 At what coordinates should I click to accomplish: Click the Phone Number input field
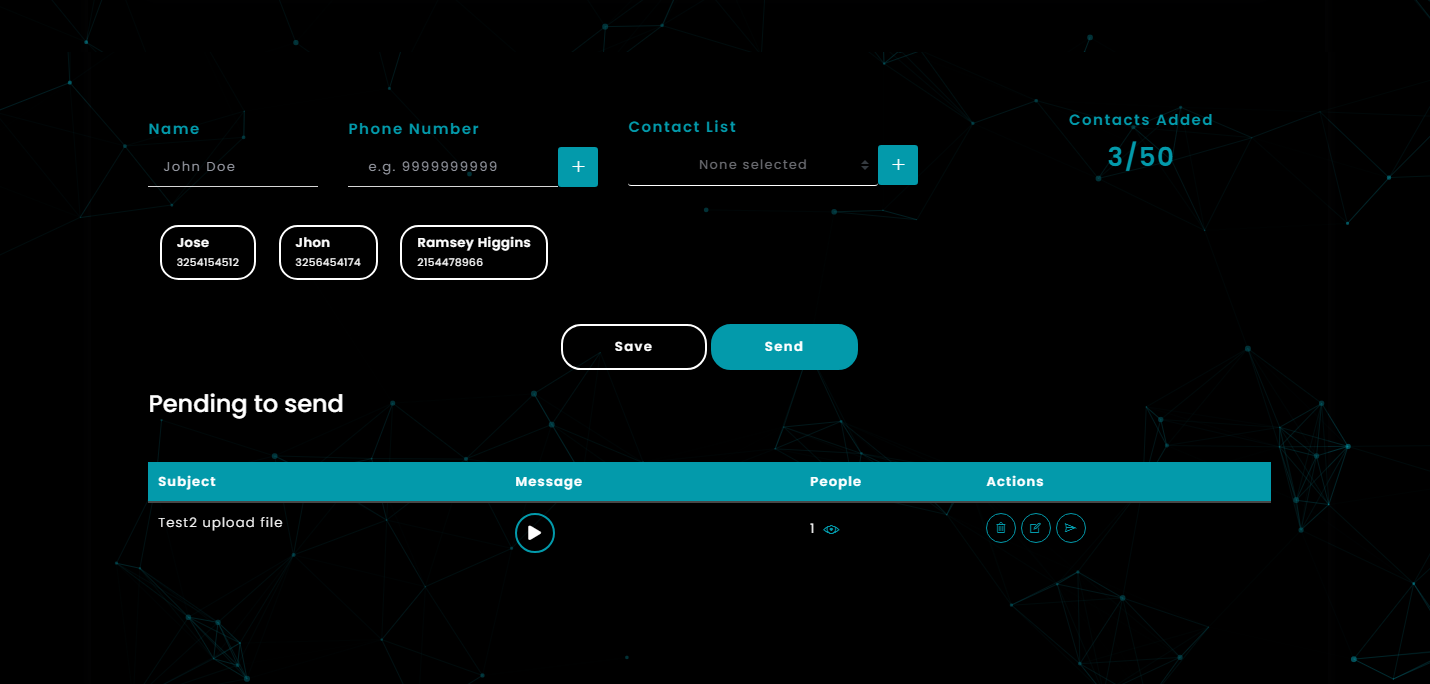point(453,167)
